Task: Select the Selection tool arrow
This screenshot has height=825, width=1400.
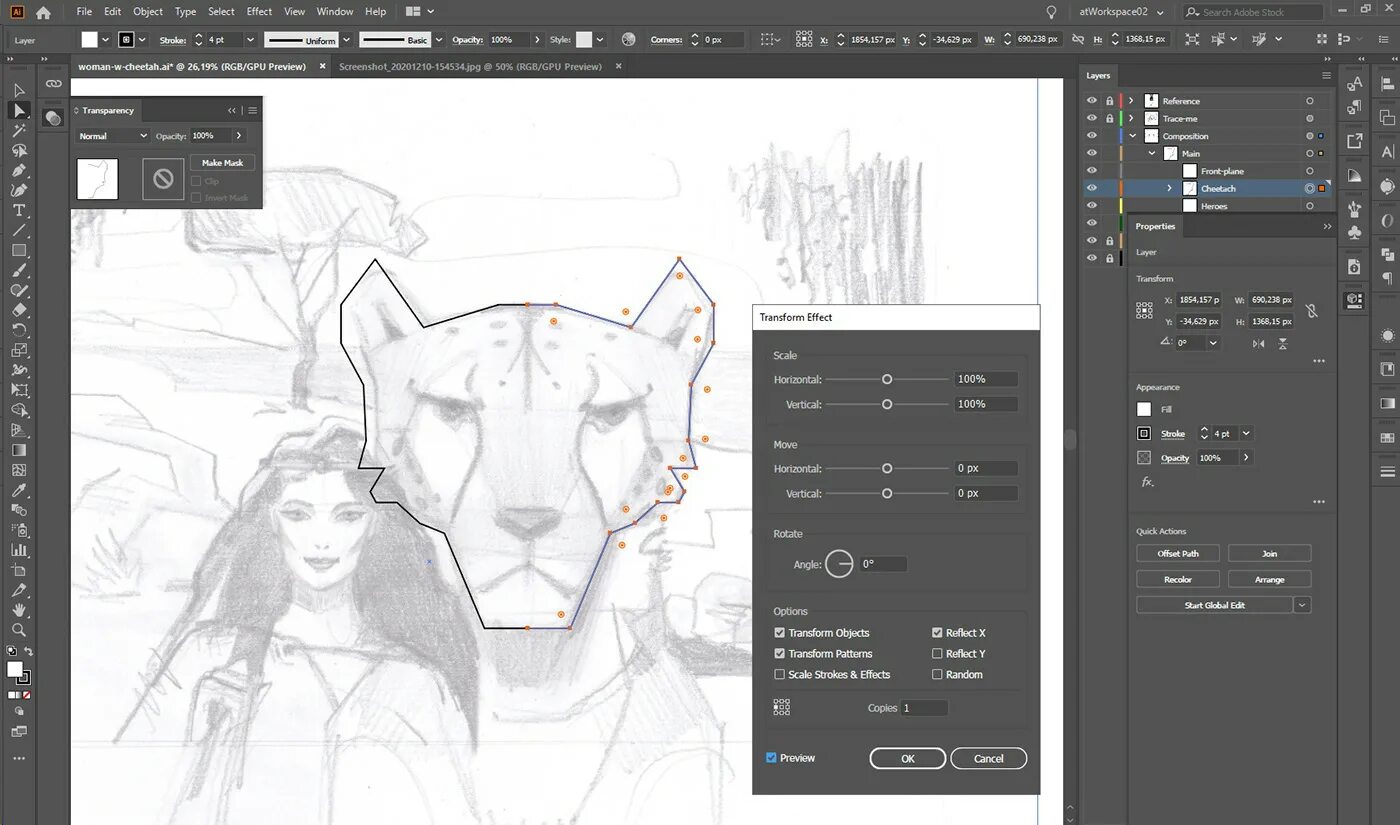Action: 19,91
